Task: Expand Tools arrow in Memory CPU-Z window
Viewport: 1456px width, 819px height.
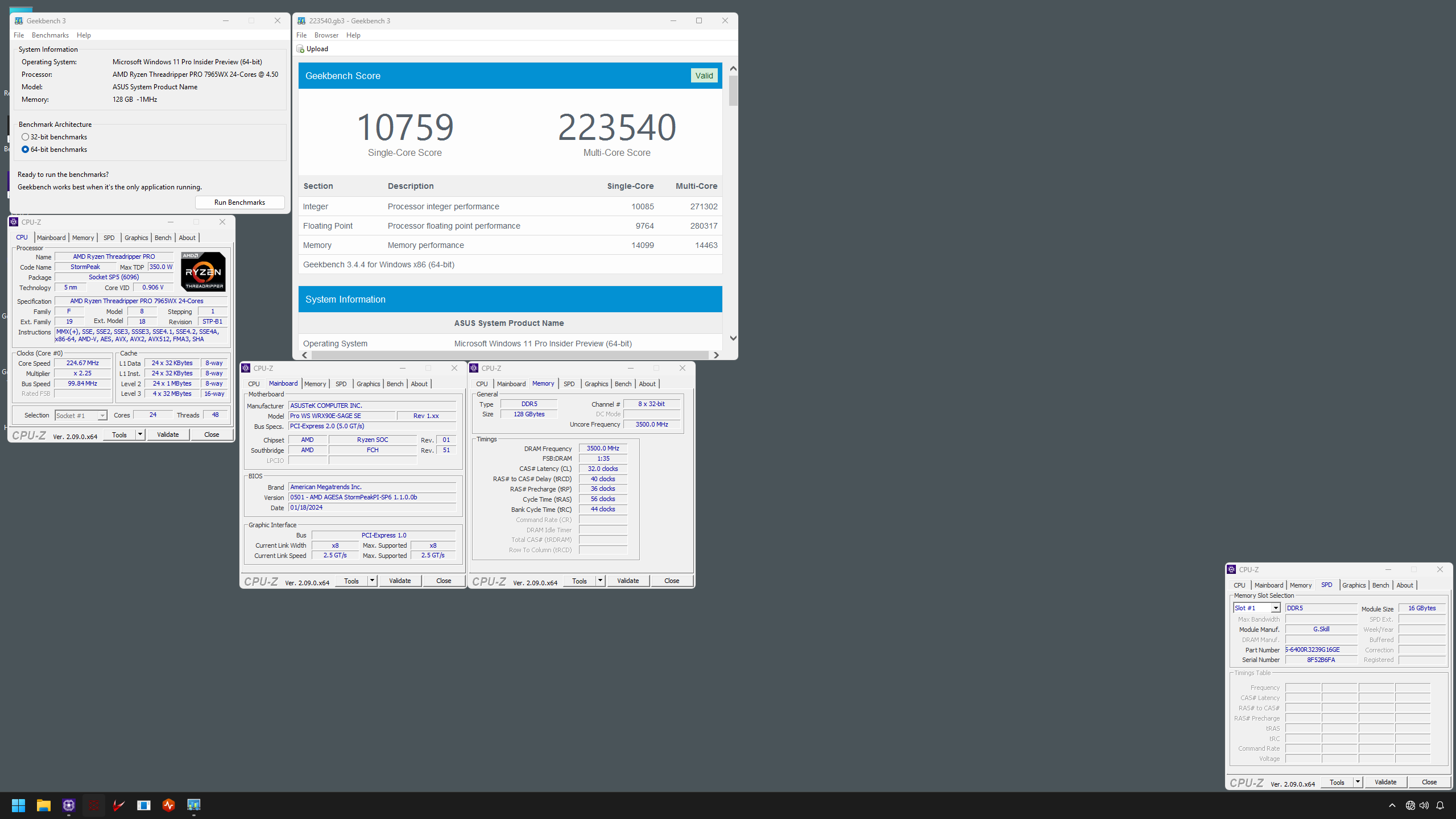Action: pos(600,581)
